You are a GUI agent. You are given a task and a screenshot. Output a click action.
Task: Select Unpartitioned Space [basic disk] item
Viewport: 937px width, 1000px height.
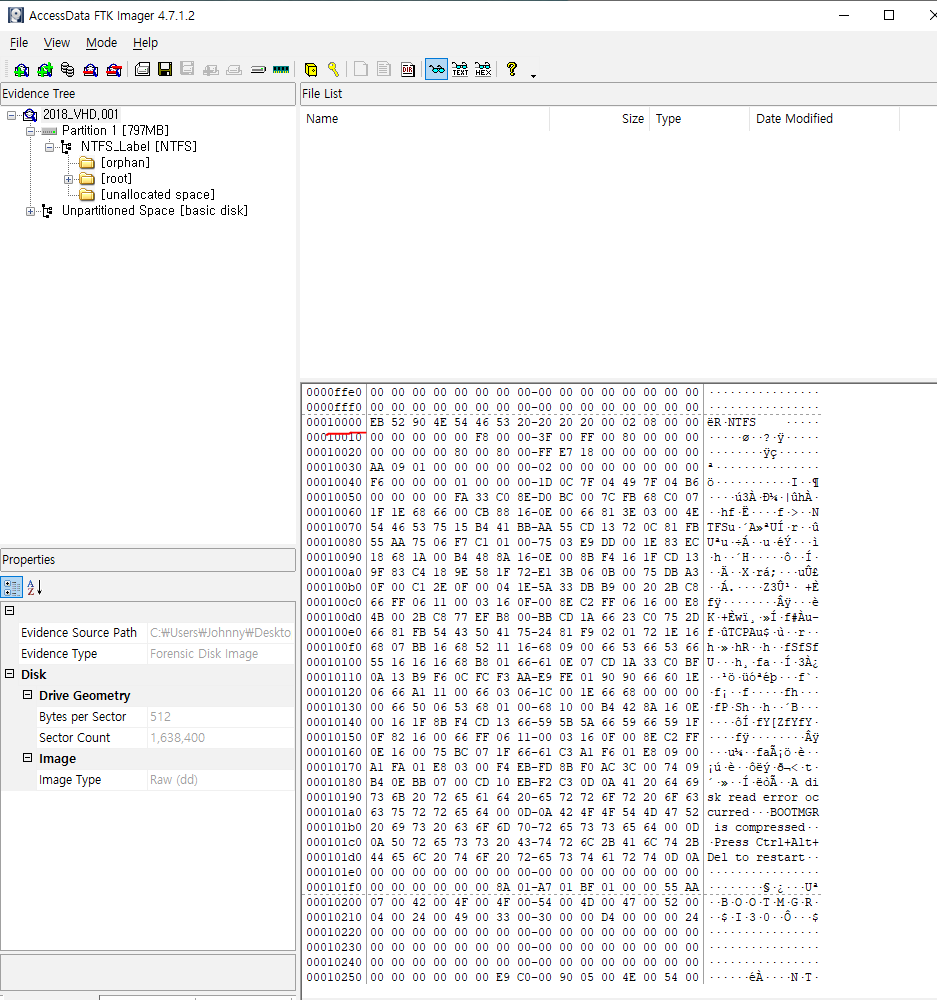coord(154,210)
